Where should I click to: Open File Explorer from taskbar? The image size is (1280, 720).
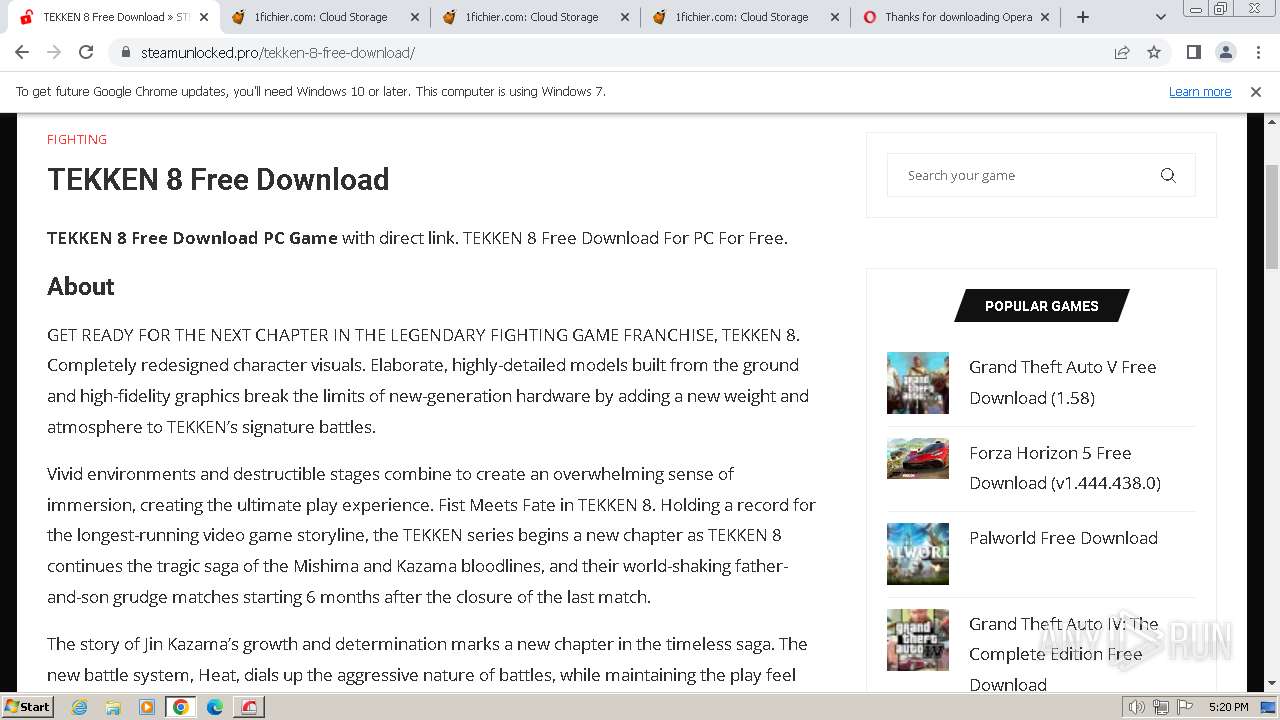pyautogui.click(x=113, y=707)
